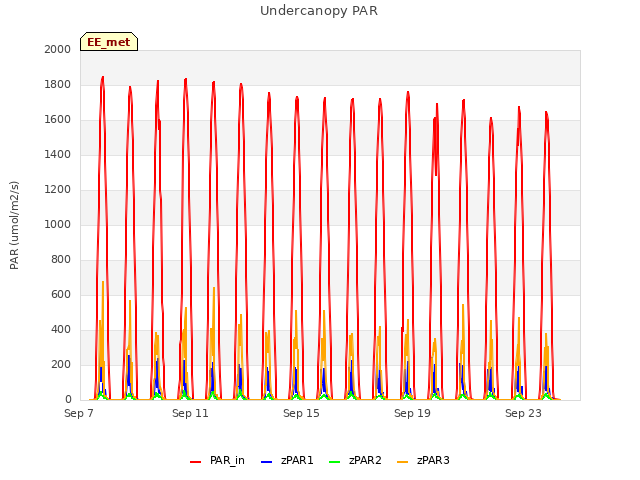
Task: Click the zPAR1 legend entry
Action: (x=287, y=460)
